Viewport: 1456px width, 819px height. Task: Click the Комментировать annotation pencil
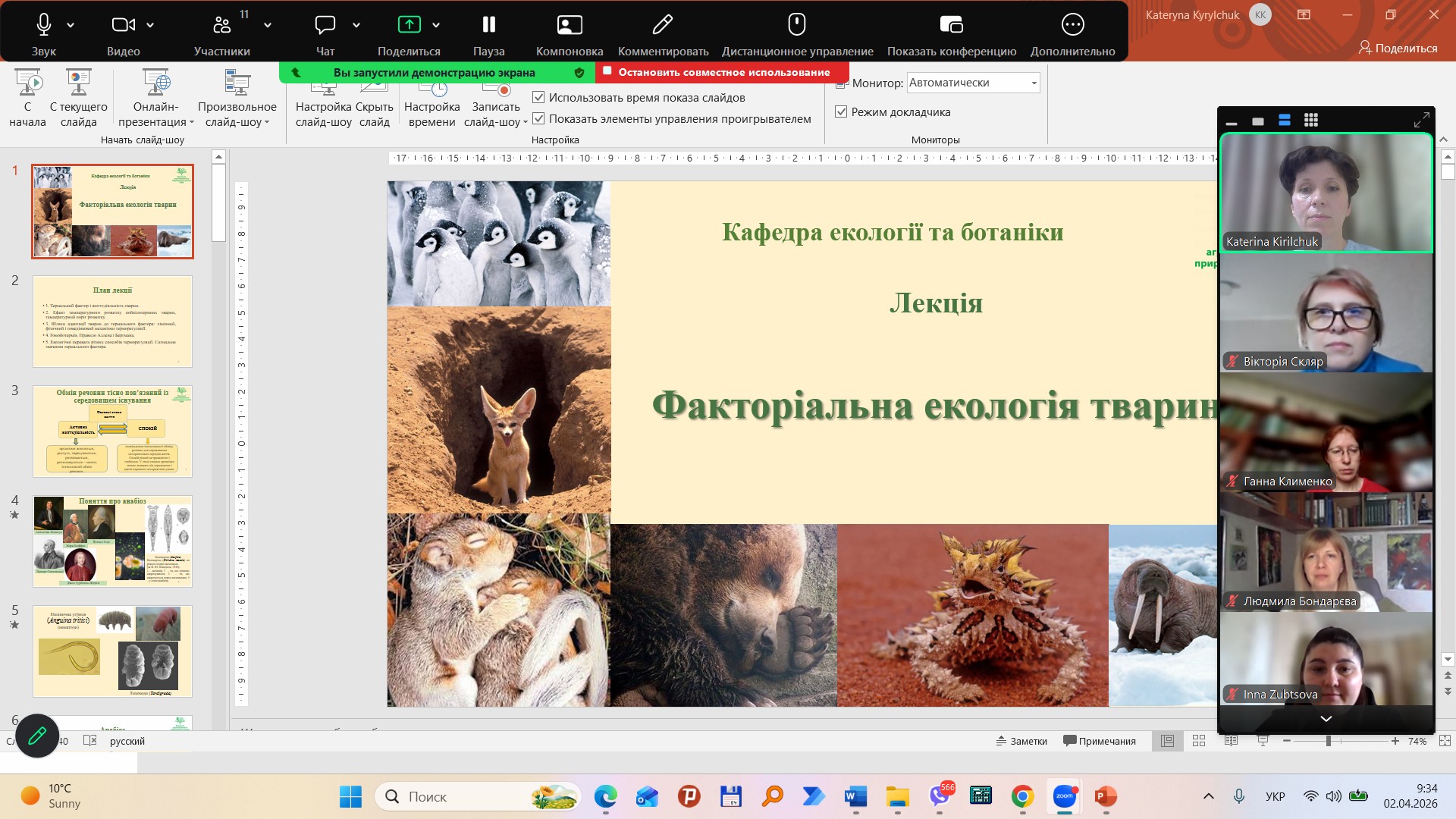click(663, 26)
